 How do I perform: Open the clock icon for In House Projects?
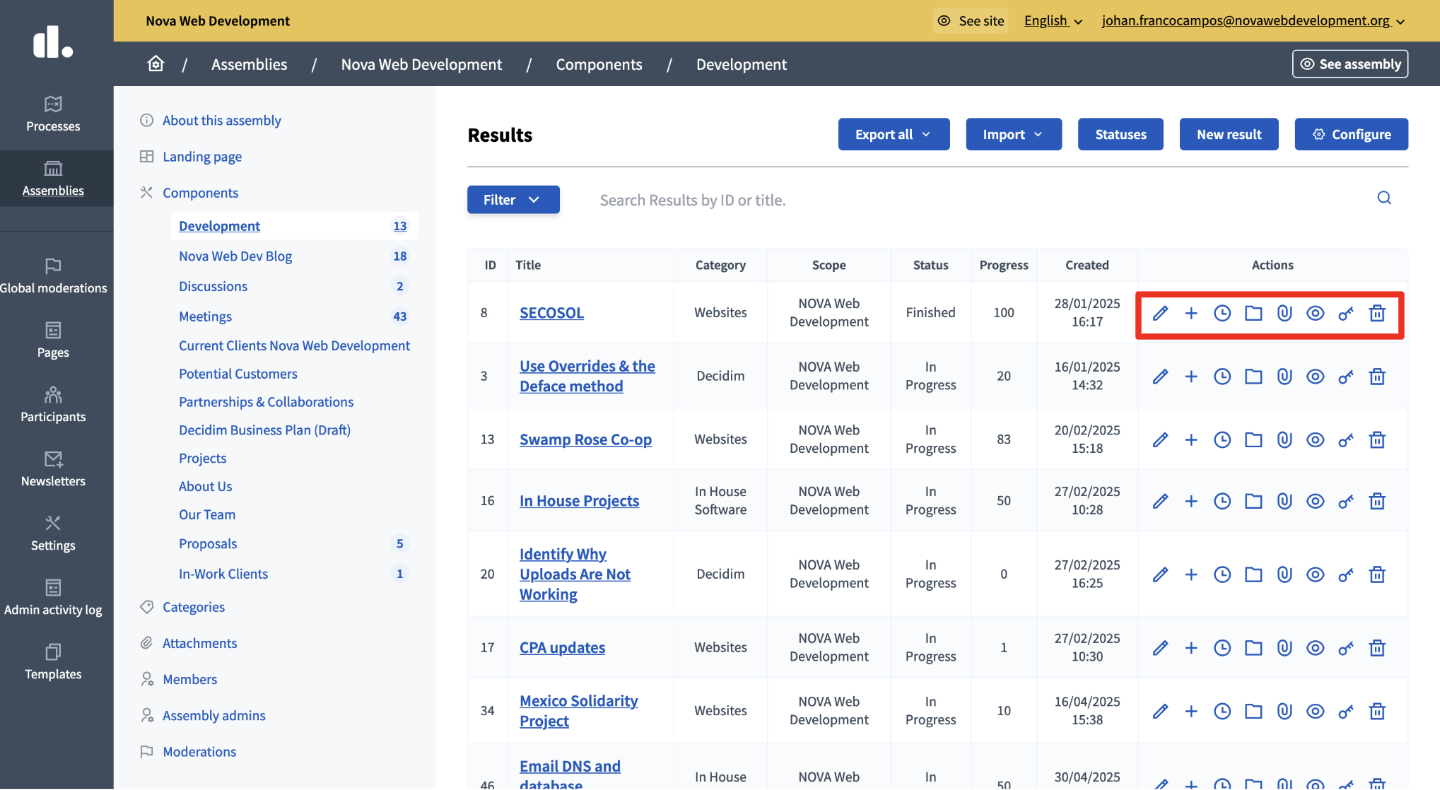1222,501
